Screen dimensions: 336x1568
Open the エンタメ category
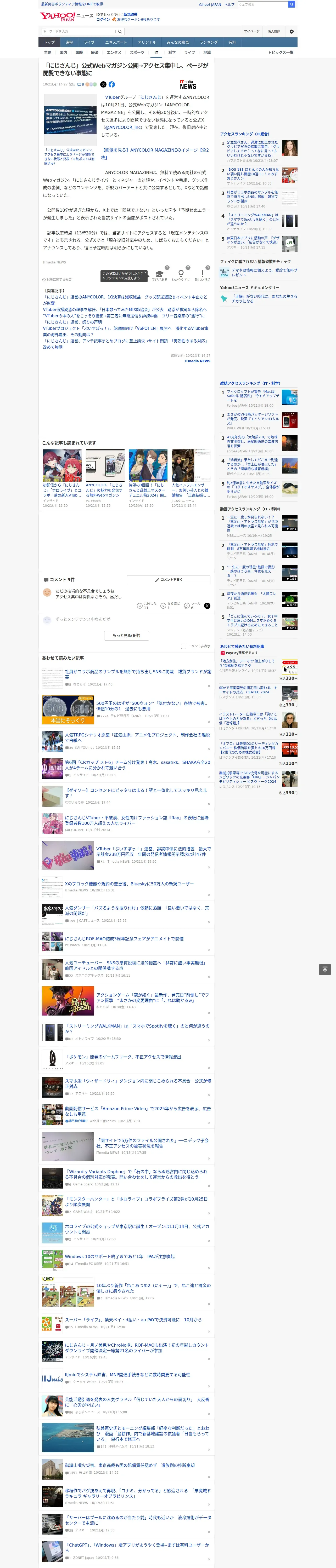(114, 52)
